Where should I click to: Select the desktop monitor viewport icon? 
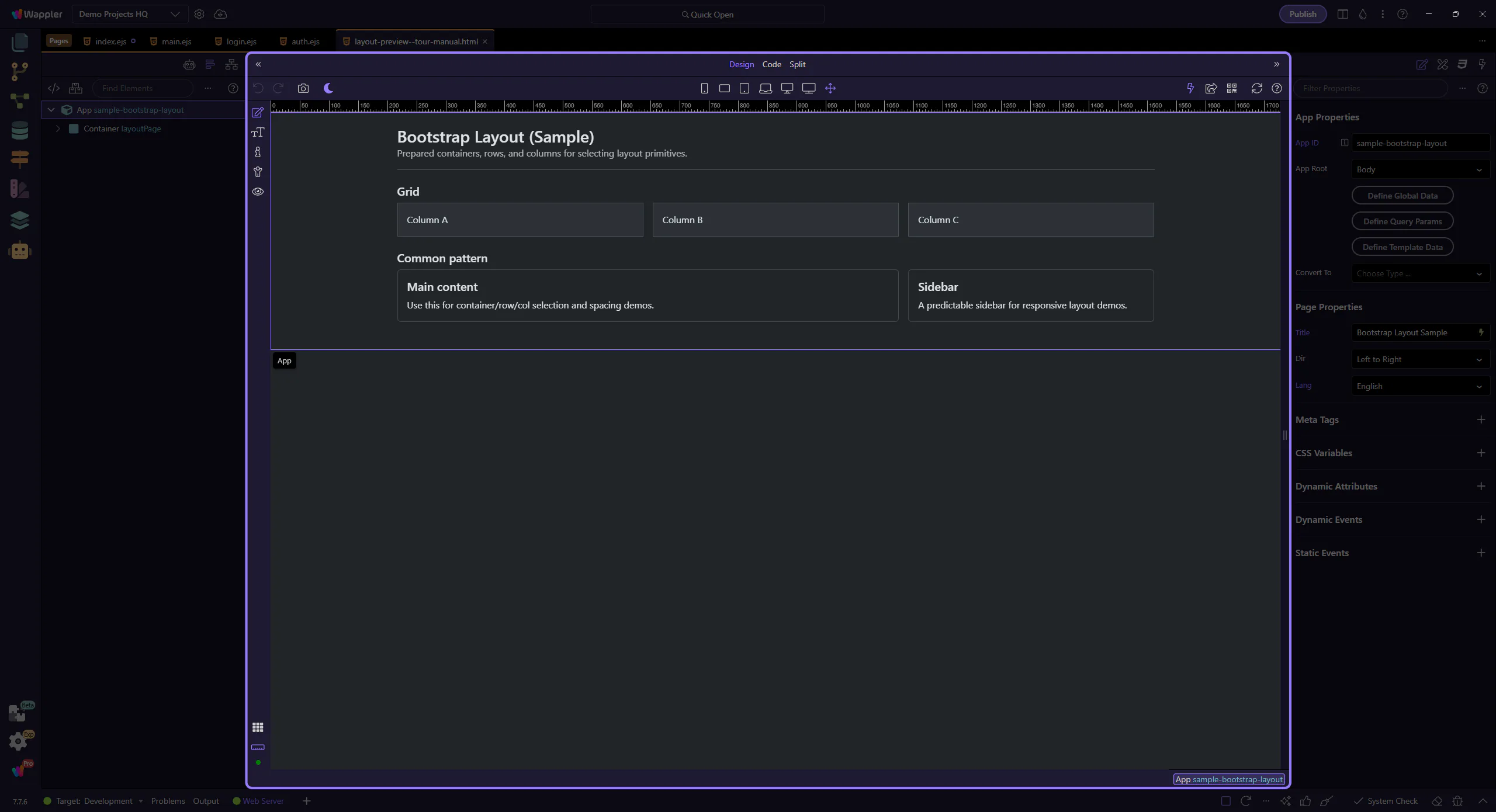pyautogui.click(x=787, y=88)
